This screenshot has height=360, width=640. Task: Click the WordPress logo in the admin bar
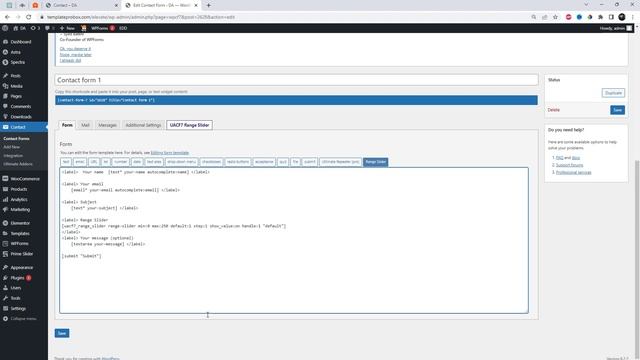pos(5,28)
